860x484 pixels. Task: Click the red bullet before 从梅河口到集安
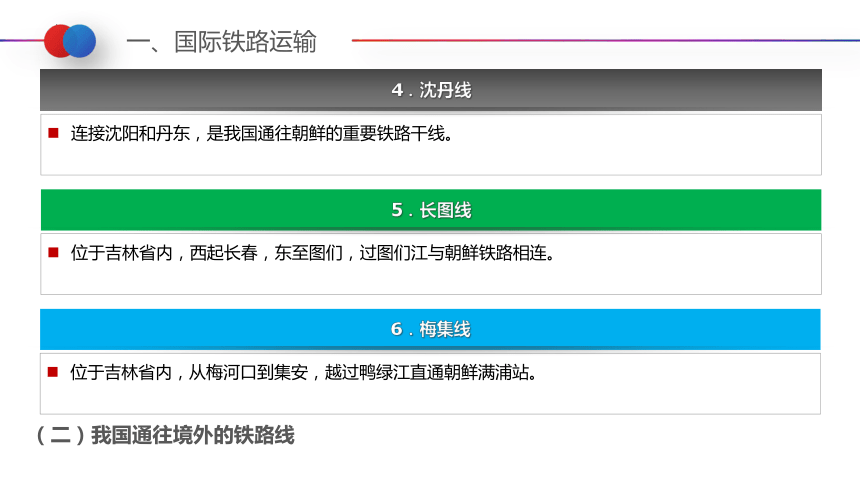point(53,372)
